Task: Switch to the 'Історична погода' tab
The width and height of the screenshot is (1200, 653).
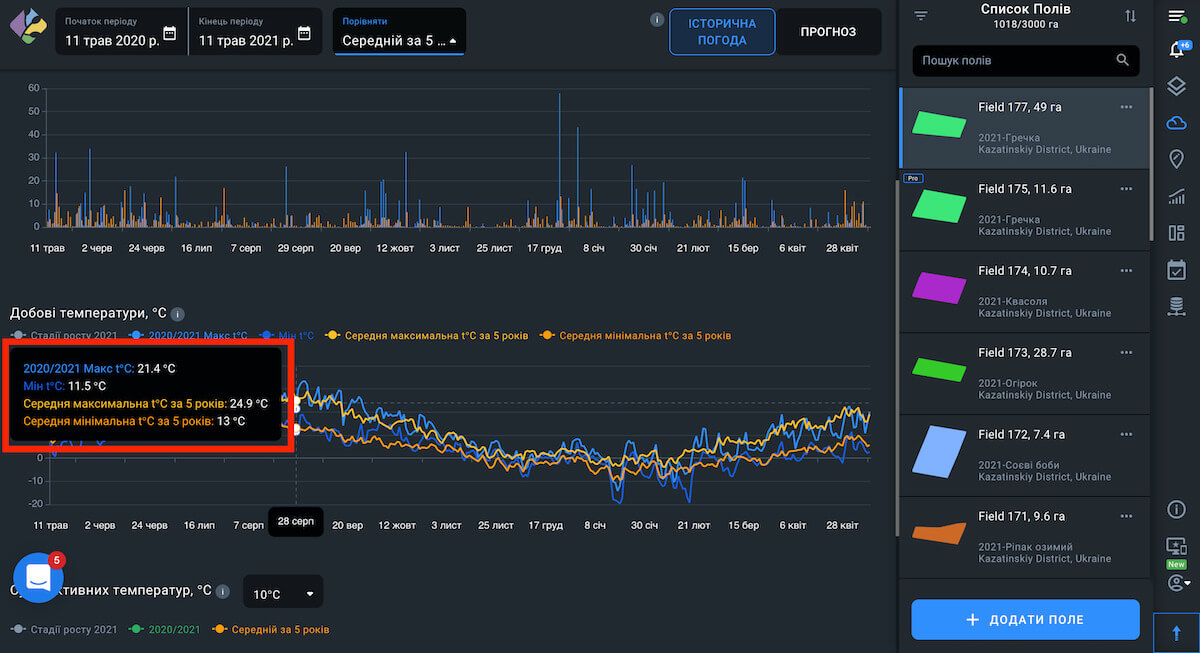Action: [722, 32]
